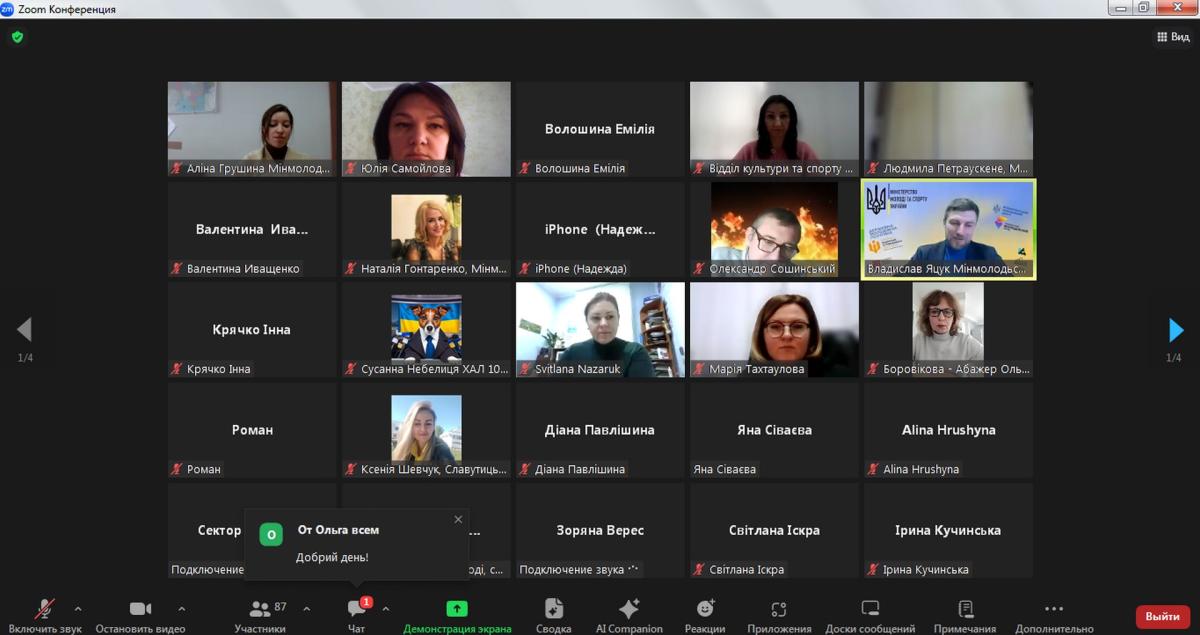Open the Чат chat panel

[x=357, y=615]
